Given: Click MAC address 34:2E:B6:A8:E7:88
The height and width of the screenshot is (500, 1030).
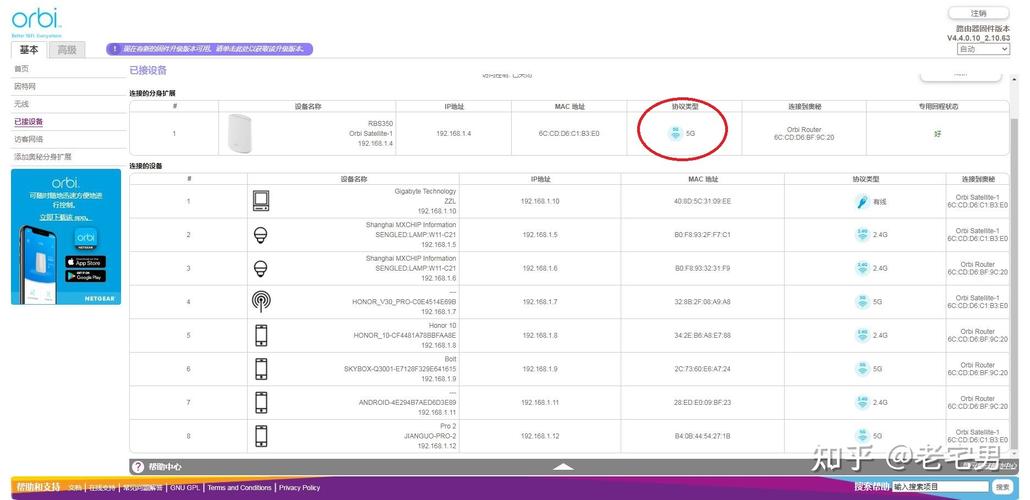Looking at the screenshot, I should pyautogui.click(x=703, y=336).
